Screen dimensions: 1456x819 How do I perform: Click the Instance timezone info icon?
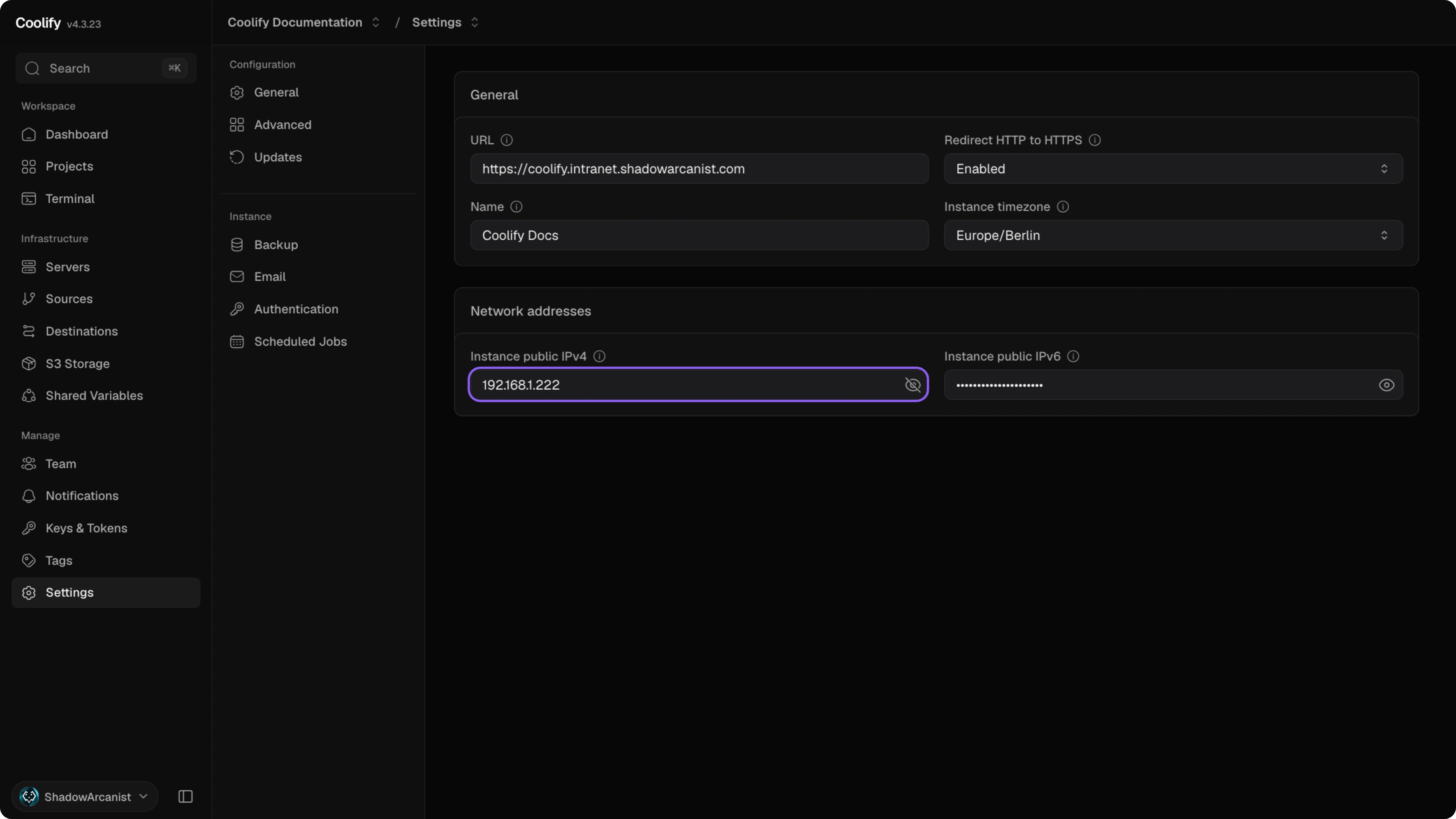point(1062,207)
